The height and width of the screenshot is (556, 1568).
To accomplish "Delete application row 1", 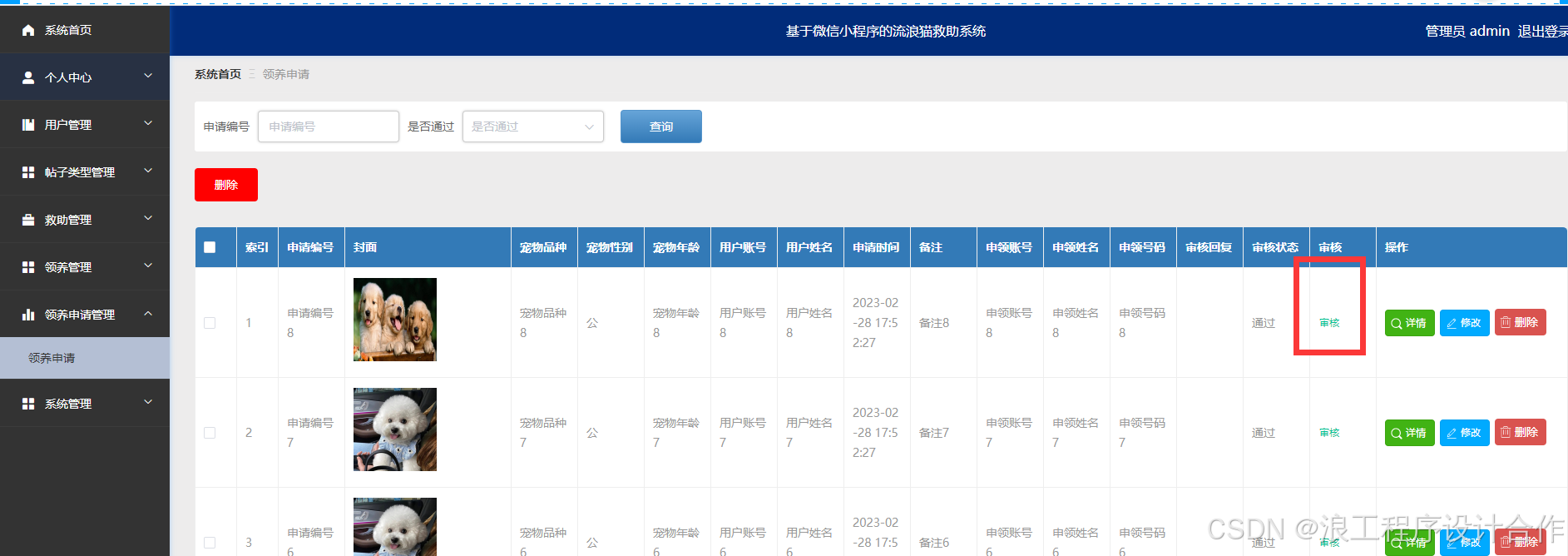I will coord(1520,322).
